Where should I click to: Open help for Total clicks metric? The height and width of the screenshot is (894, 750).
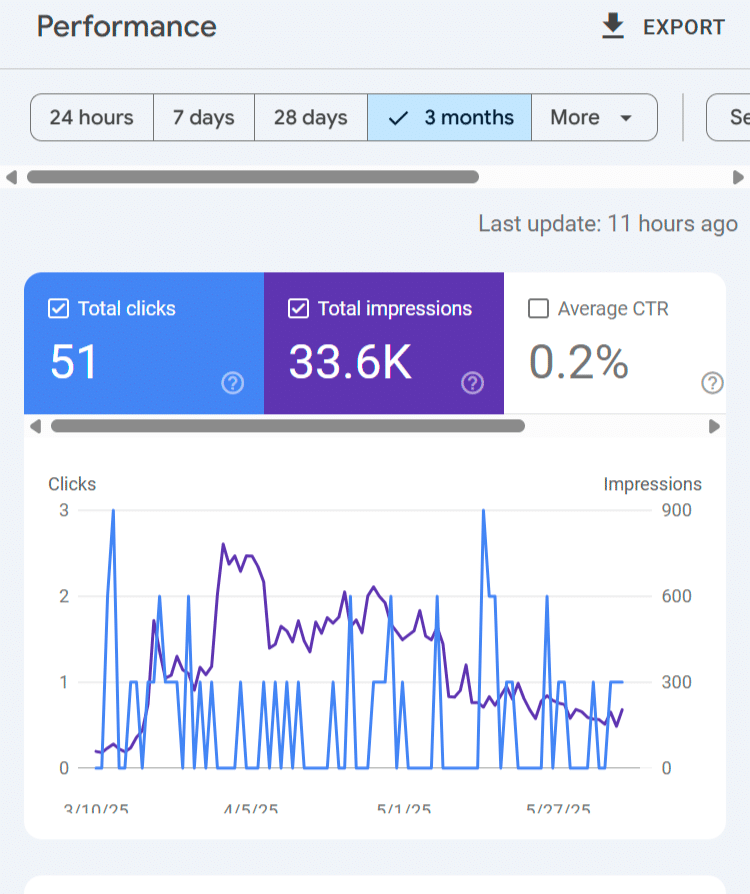pyautogui.click(x=232, y=383)
